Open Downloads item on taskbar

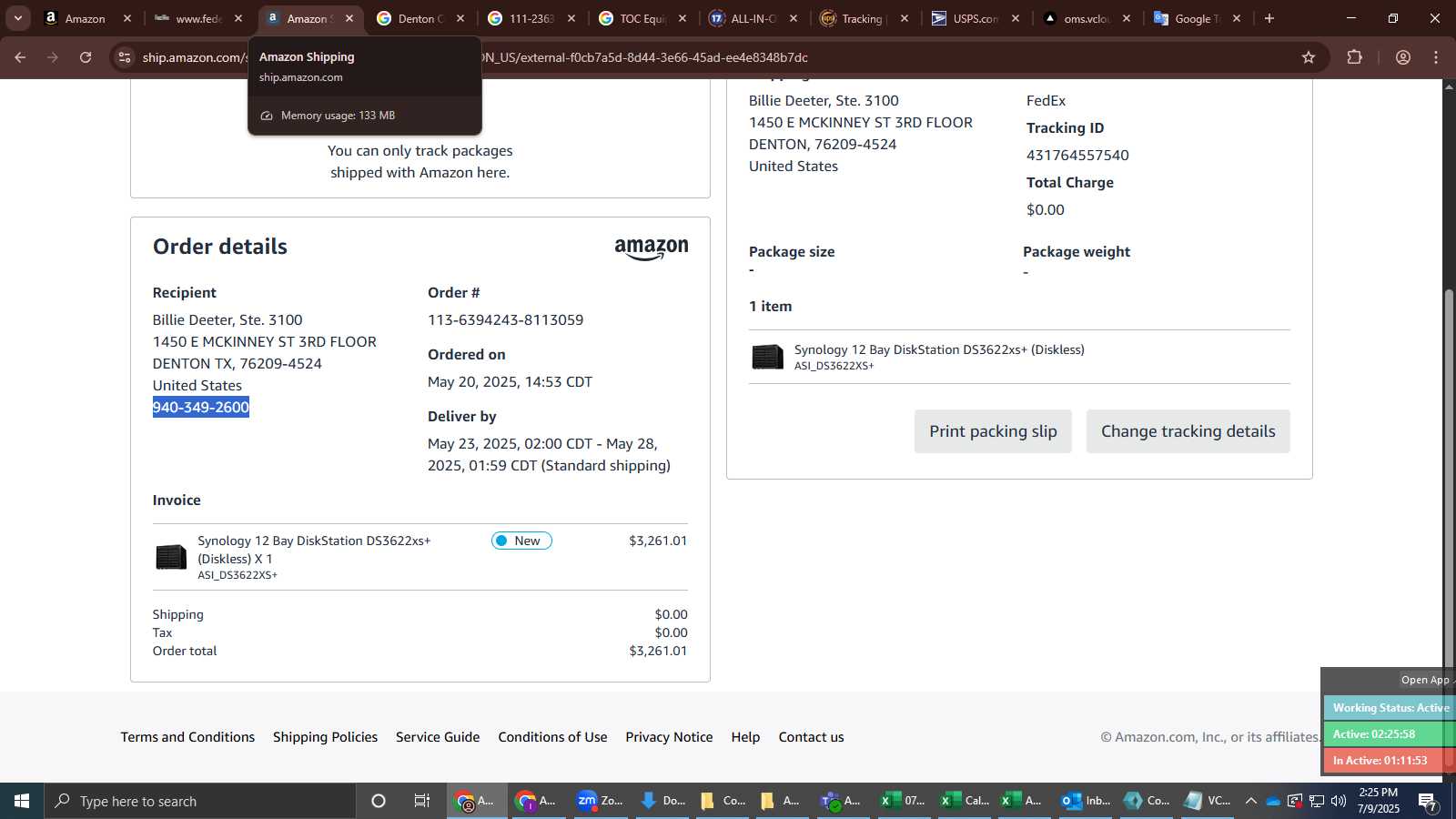tap(662, 801)
